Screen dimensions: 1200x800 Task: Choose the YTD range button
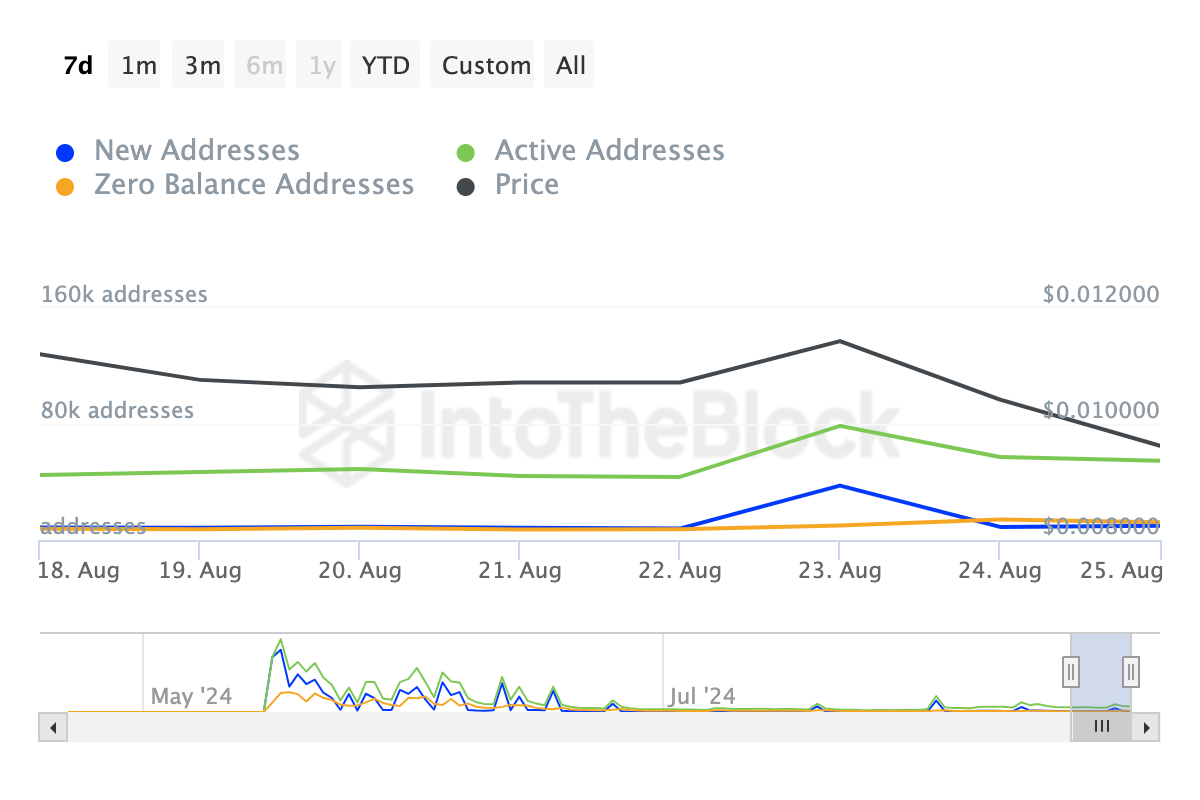point(385,65)
